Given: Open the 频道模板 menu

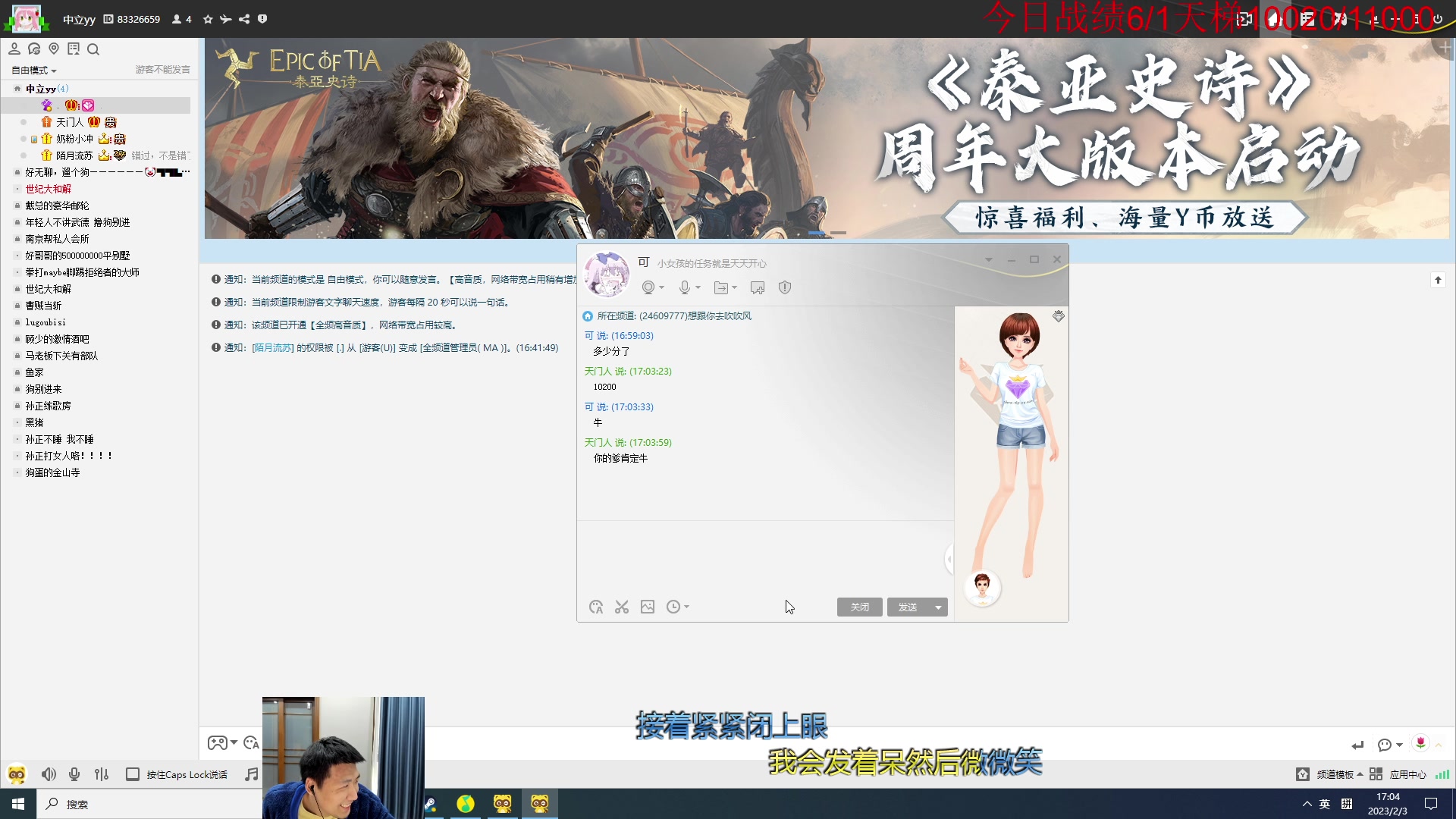Looking at the screenshot, I should pyautogui.click(x=1335, y=774).
